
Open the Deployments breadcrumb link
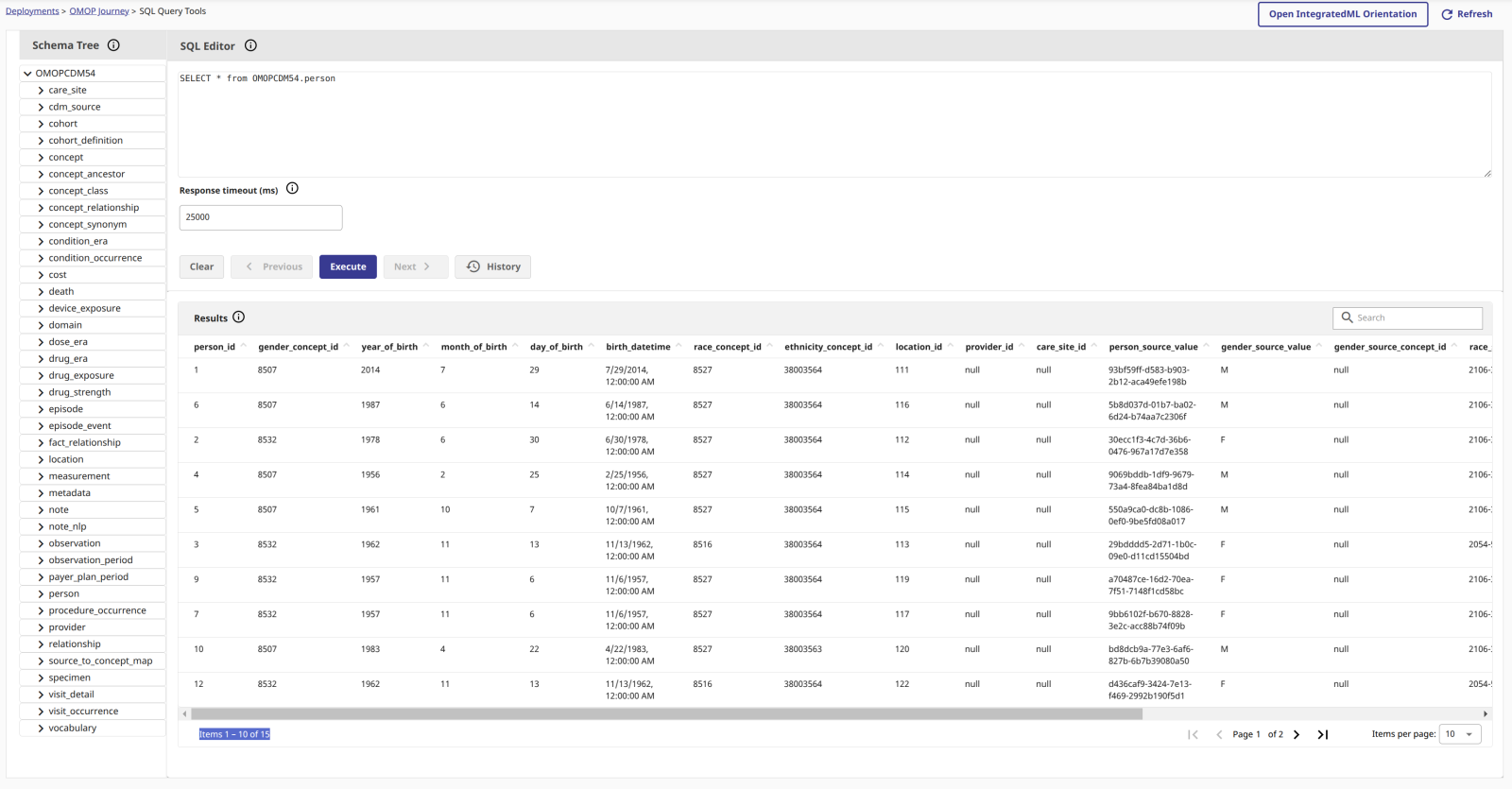tap(32, 11)
